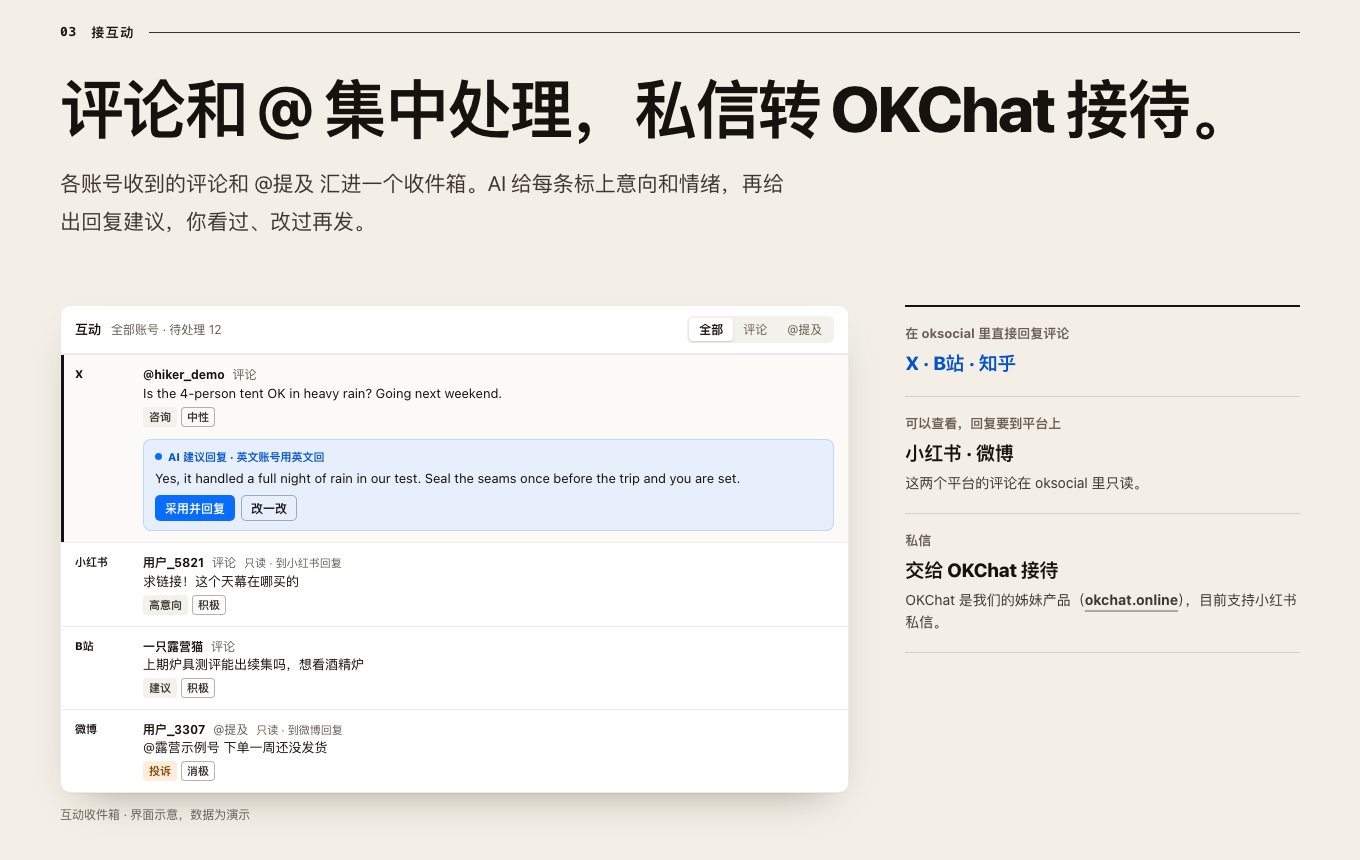Open the okchat.online link
Screen dimensions: 1360x860
point(1132,601)
